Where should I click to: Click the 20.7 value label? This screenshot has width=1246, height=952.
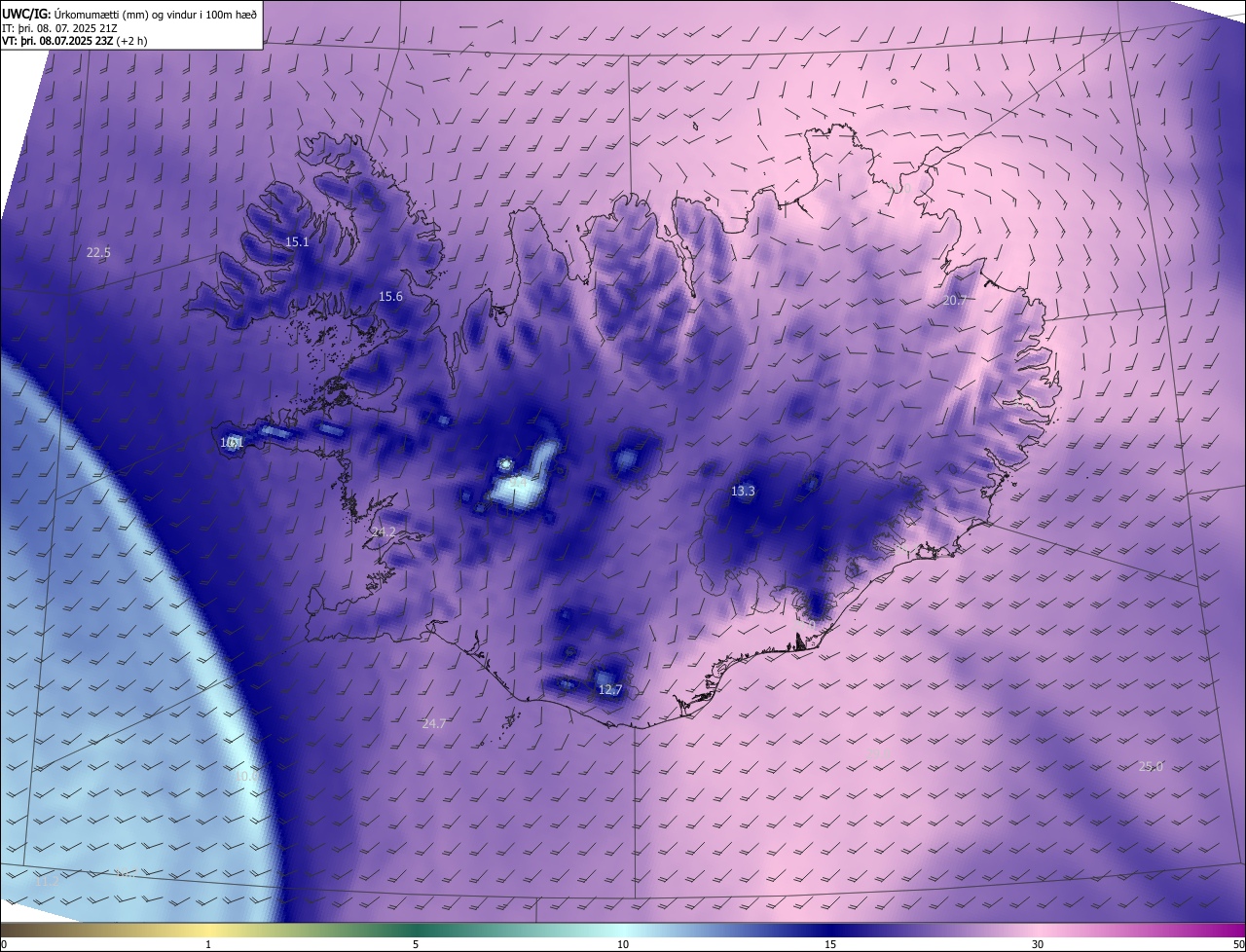click(955, 300)
